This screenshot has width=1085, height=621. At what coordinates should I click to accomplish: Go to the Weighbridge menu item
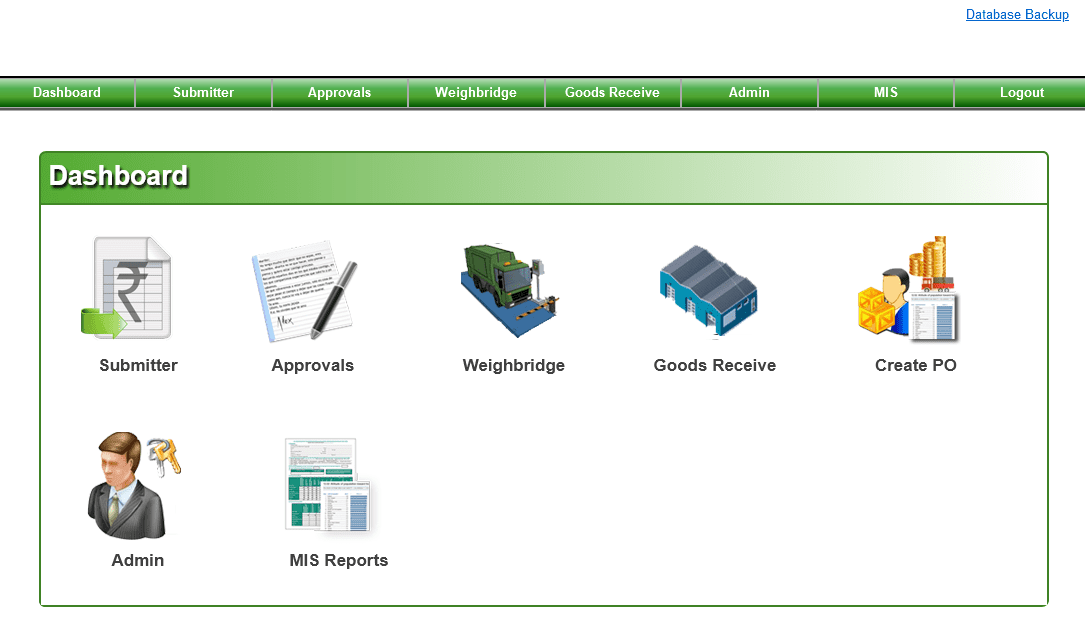pos(476,92)
